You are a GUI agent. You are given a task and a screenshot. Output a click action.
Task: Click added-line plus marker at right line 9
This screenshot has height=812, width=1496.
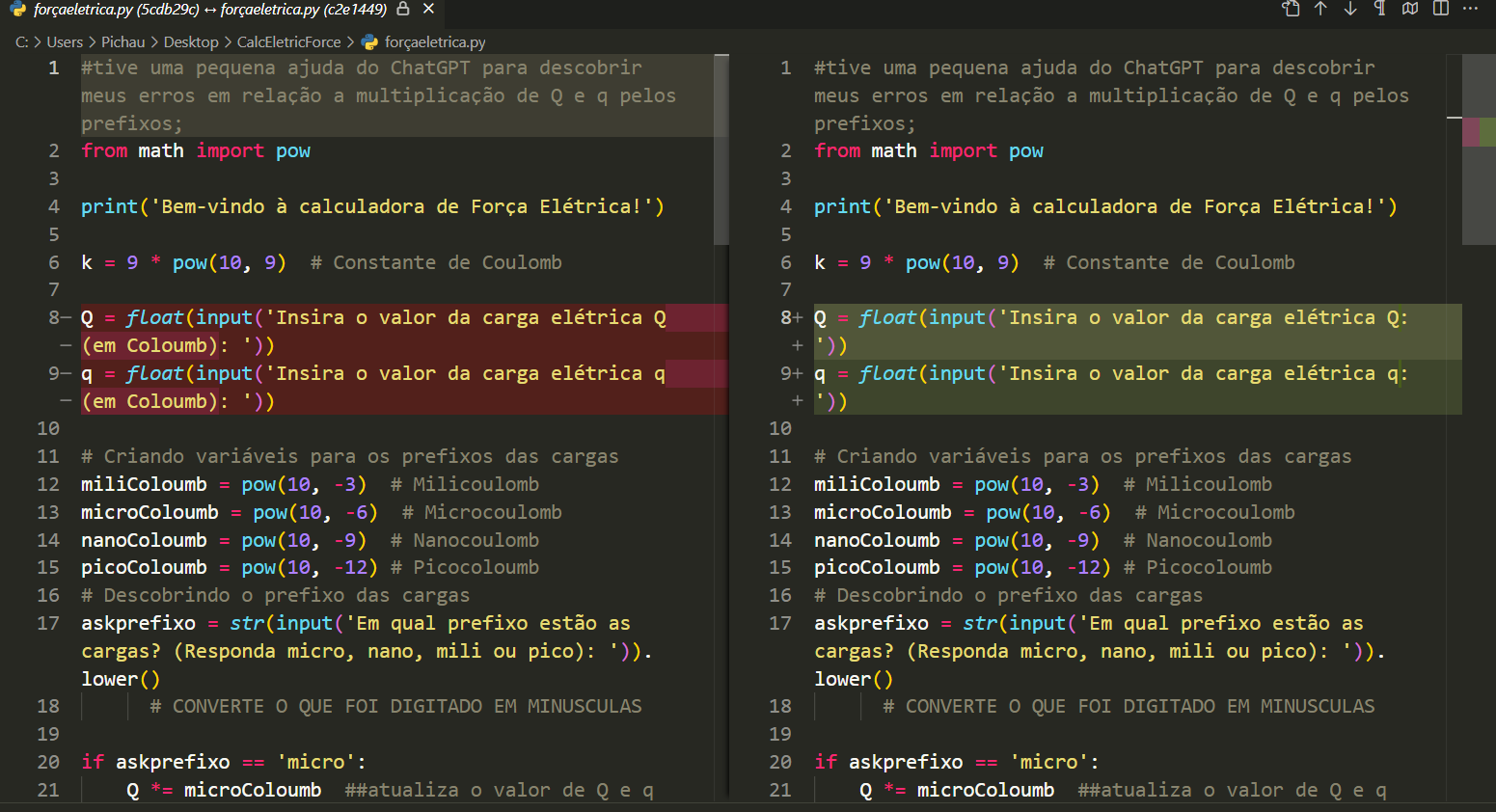(x=798, y=373)
